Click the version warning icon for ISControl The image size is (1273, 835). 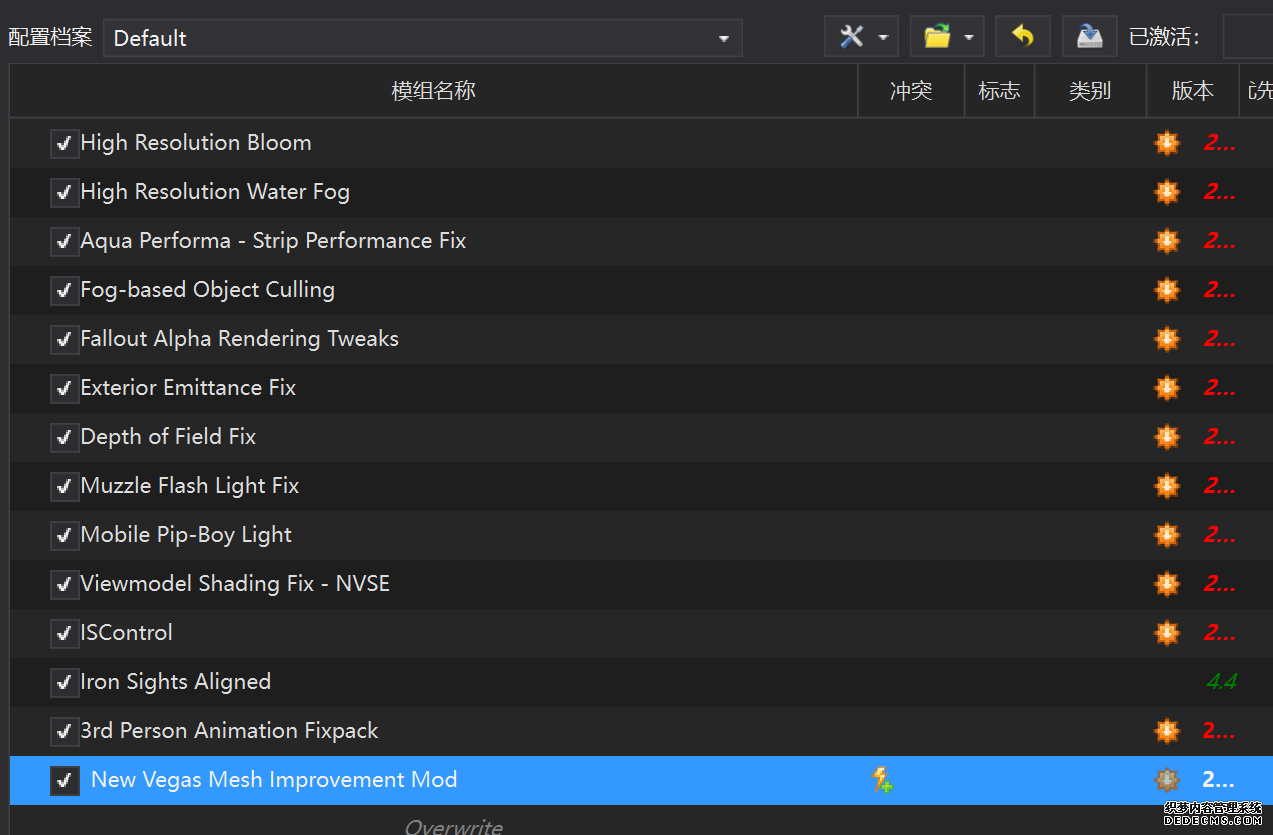pyautogui.click(x=1166, y=633)
